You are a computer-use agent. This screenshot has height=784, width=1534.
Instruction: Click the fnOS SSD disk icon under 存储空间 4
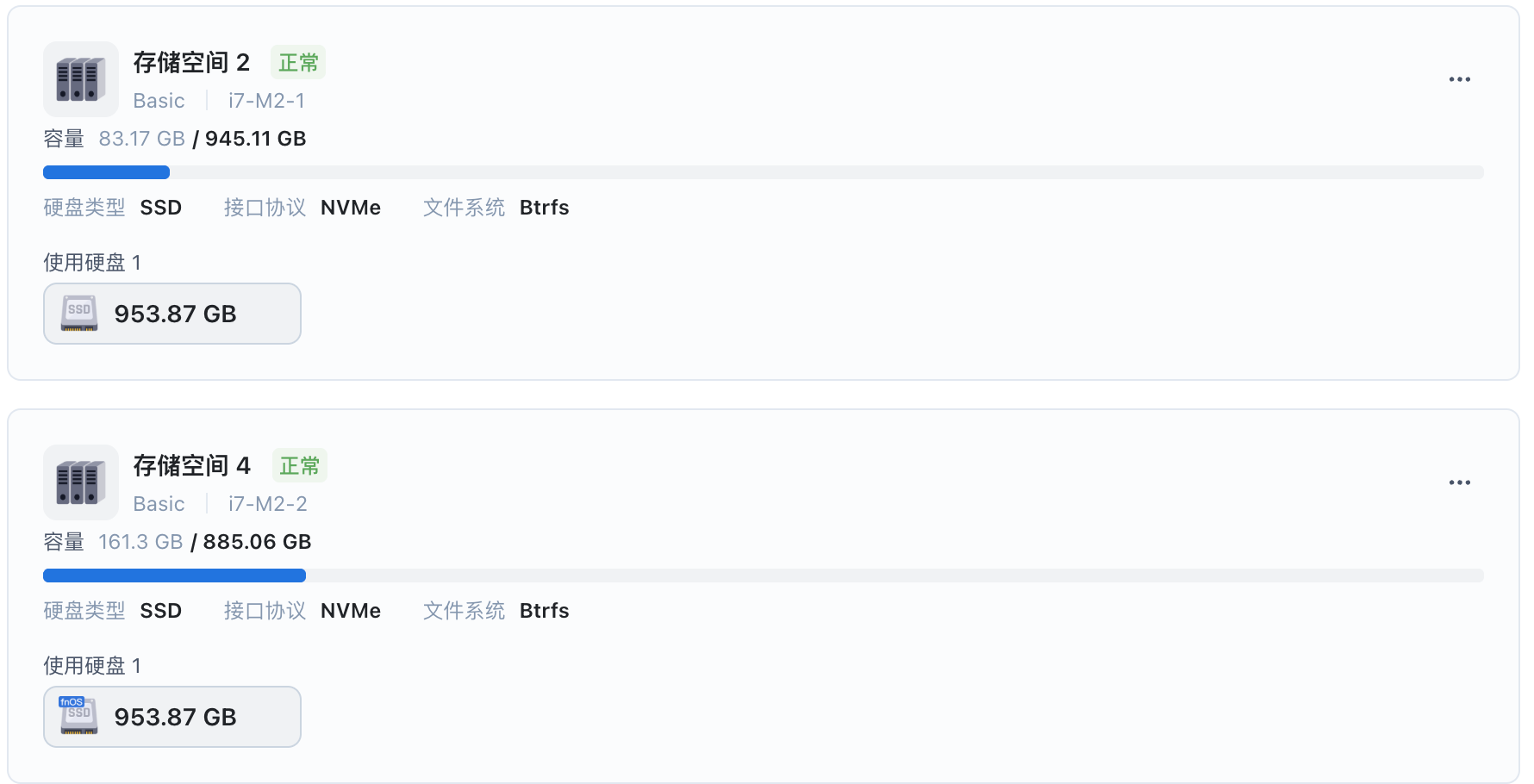pyautogui.click(x=78, y=716)
